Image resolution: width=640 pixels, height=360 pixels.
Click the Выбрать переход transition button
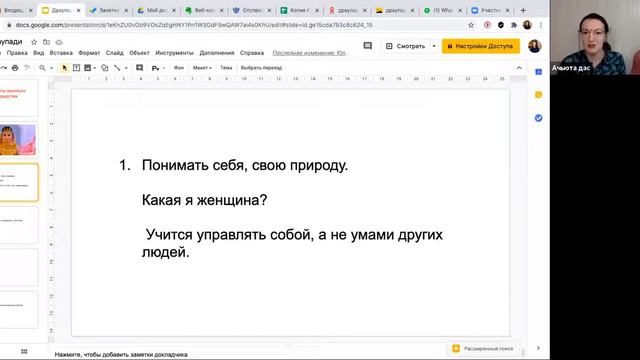pyautogui.click(x=261, y=68)
